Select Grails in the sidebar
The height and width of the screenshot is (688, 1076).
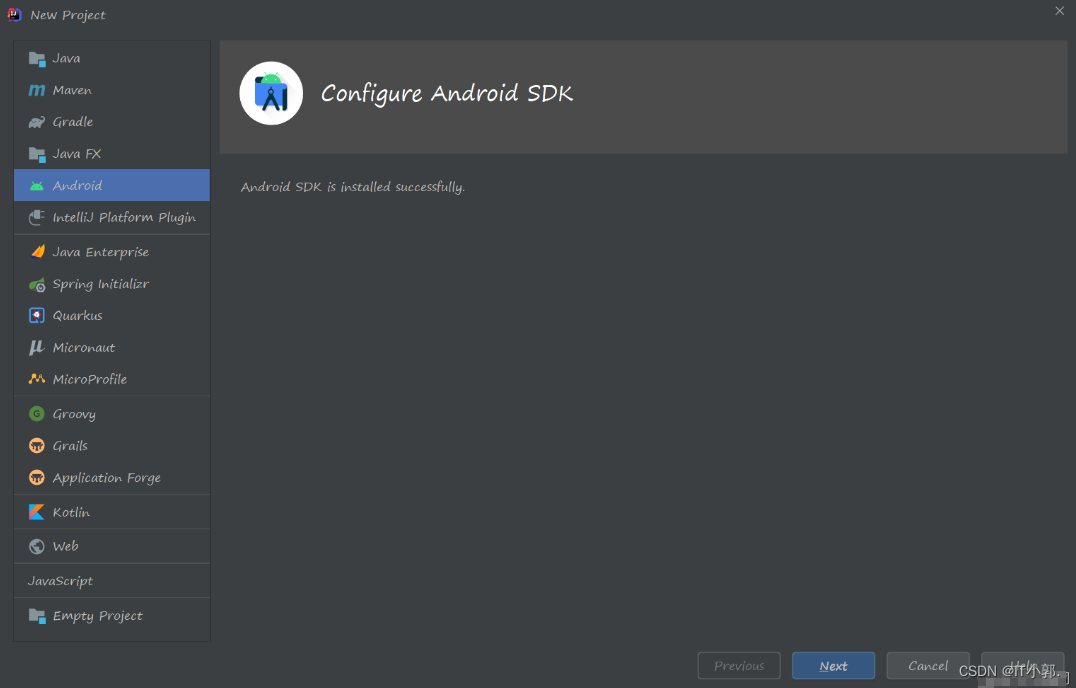coord(70,446)
